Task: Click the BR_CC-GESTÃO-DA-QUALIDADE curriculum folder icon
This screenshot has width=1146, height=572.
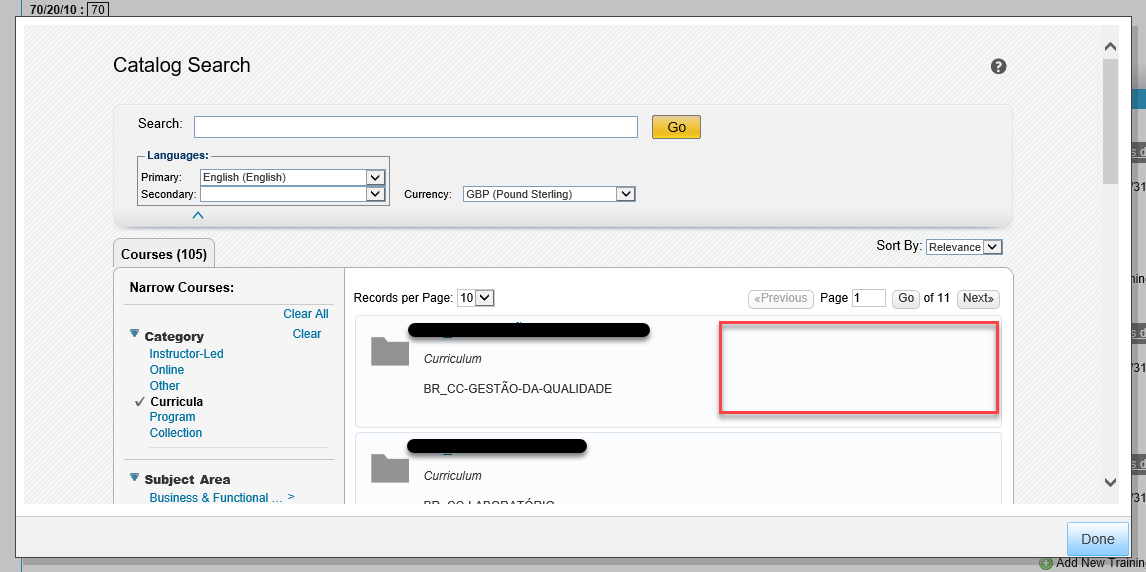Action: [390, 351]
